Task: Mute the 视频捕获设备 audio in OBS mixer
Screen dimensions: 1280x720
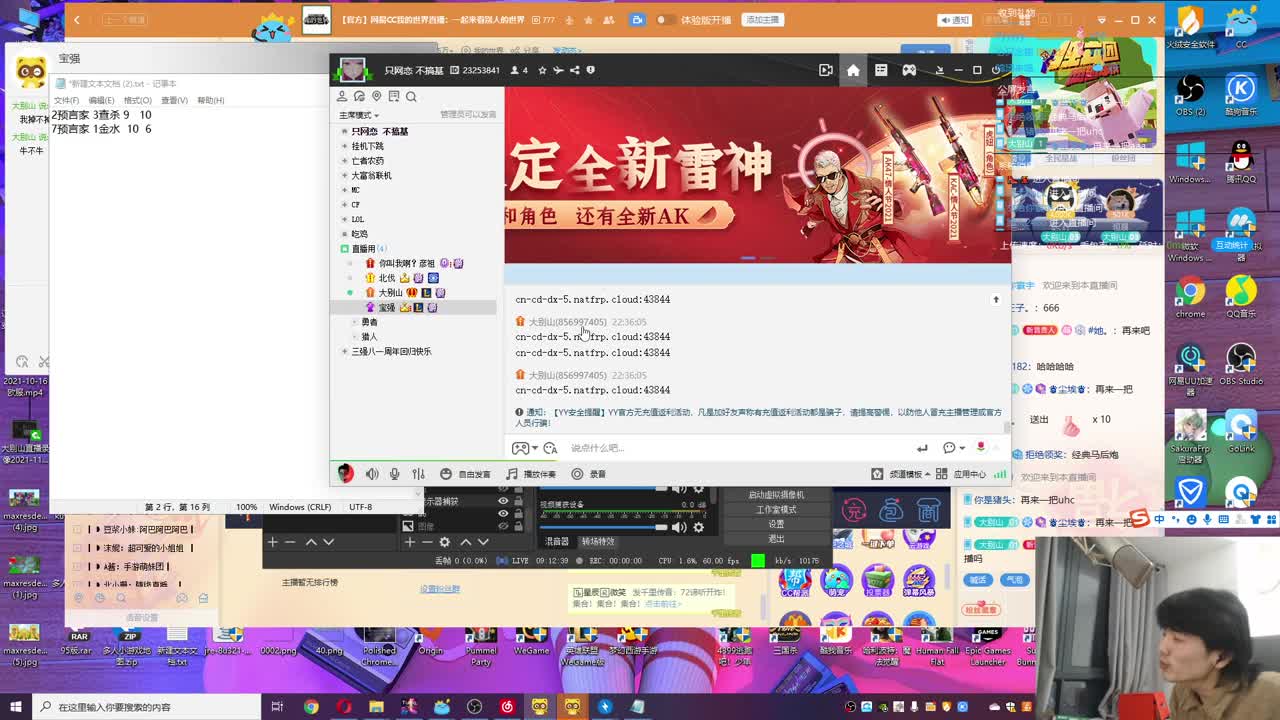Action: click(678, 525)
